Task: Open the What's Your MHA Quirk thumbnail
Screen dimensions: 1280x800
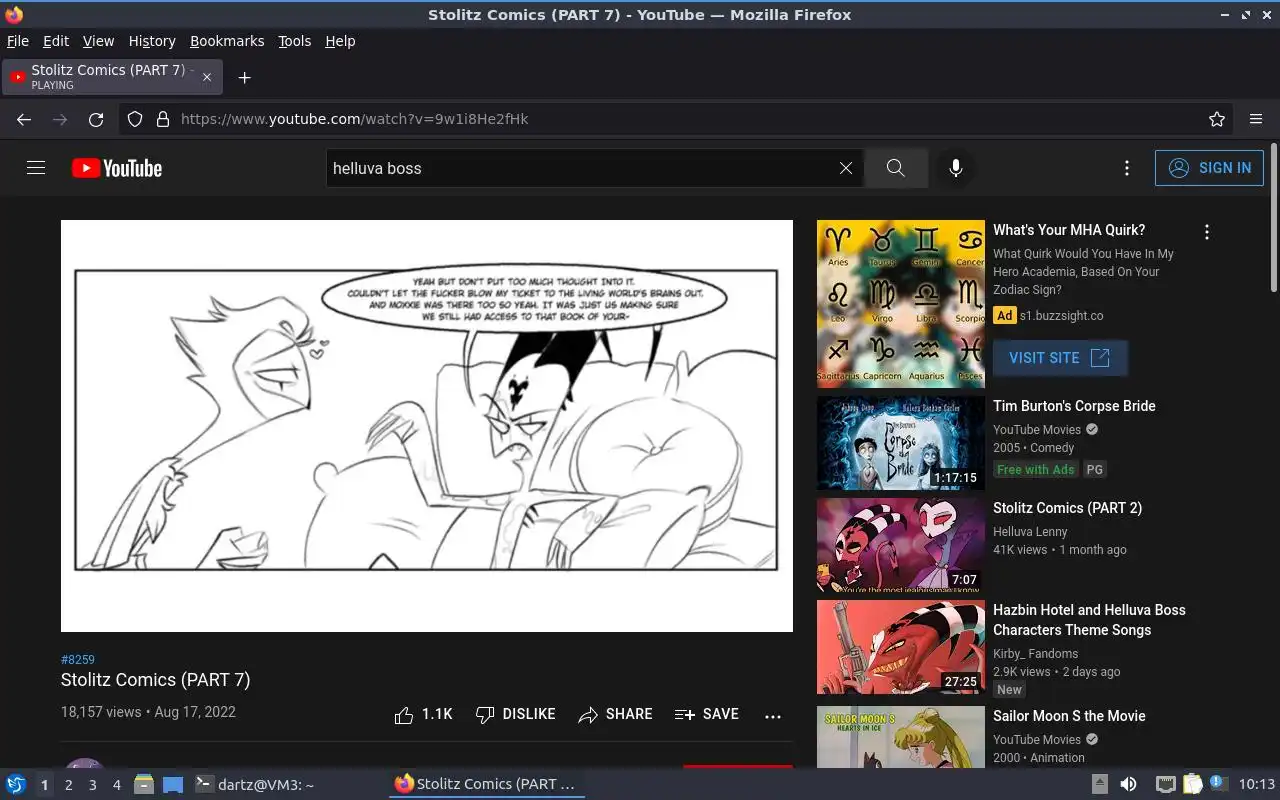Action: [901, 304]
